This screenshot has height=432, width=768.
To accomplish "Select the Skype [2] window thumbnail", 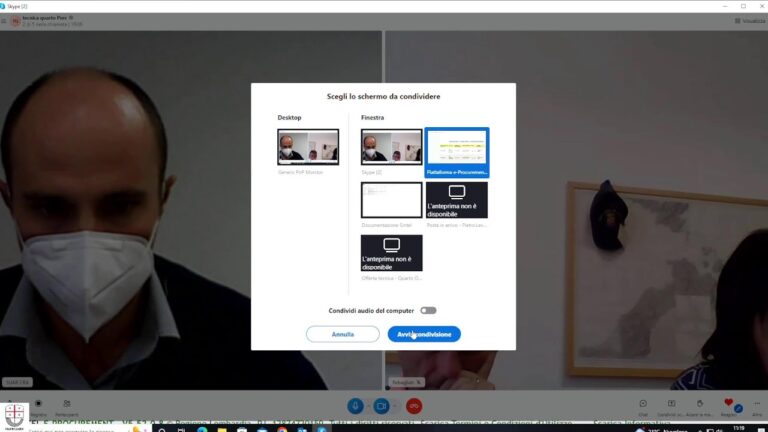I will (391, 147).
